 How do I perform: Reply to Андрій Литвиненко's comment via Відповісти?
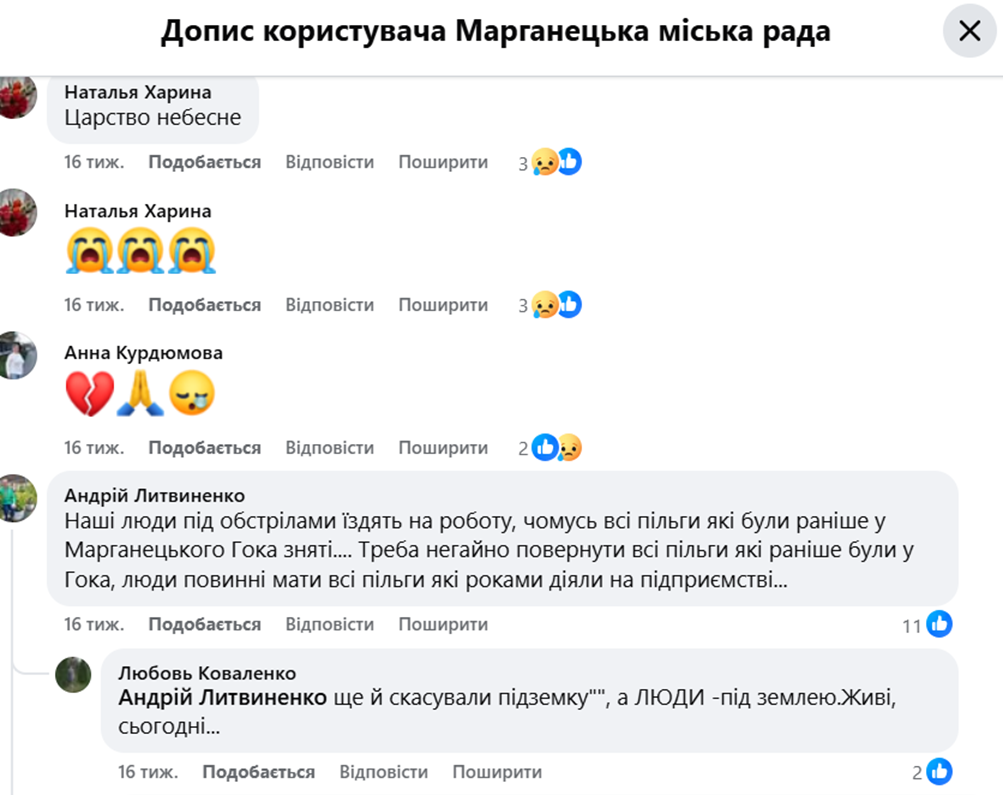click(330, 624)
